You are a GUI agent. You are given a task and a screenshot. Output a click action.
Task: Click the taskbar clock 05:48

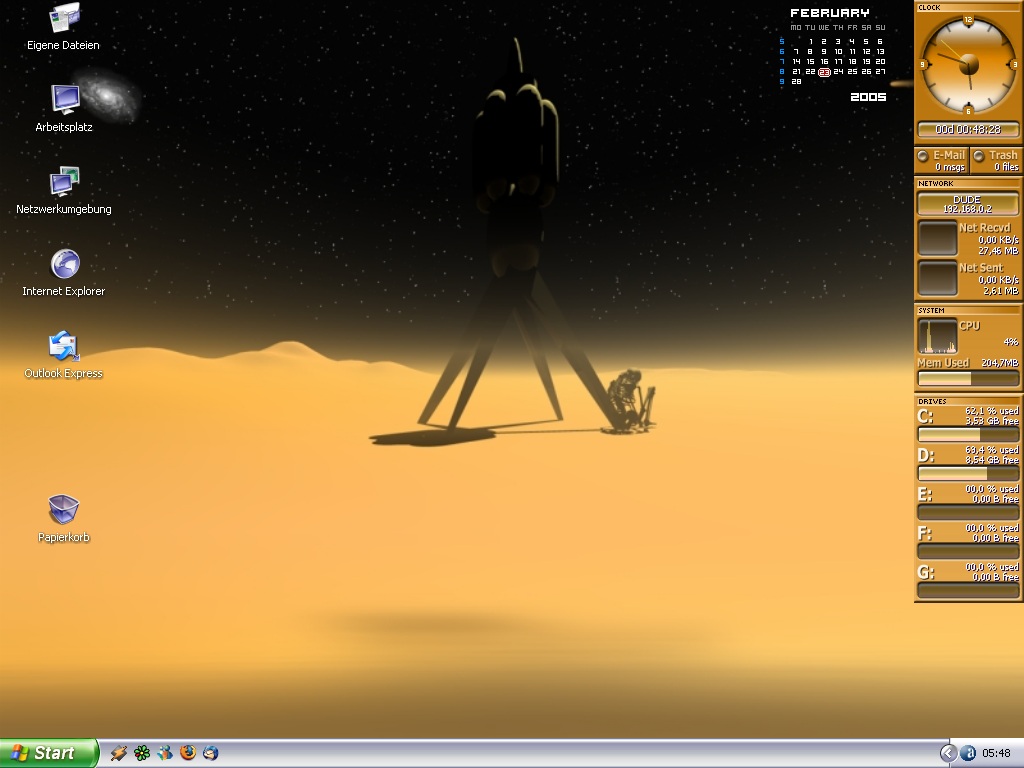[x=996, y=753]
